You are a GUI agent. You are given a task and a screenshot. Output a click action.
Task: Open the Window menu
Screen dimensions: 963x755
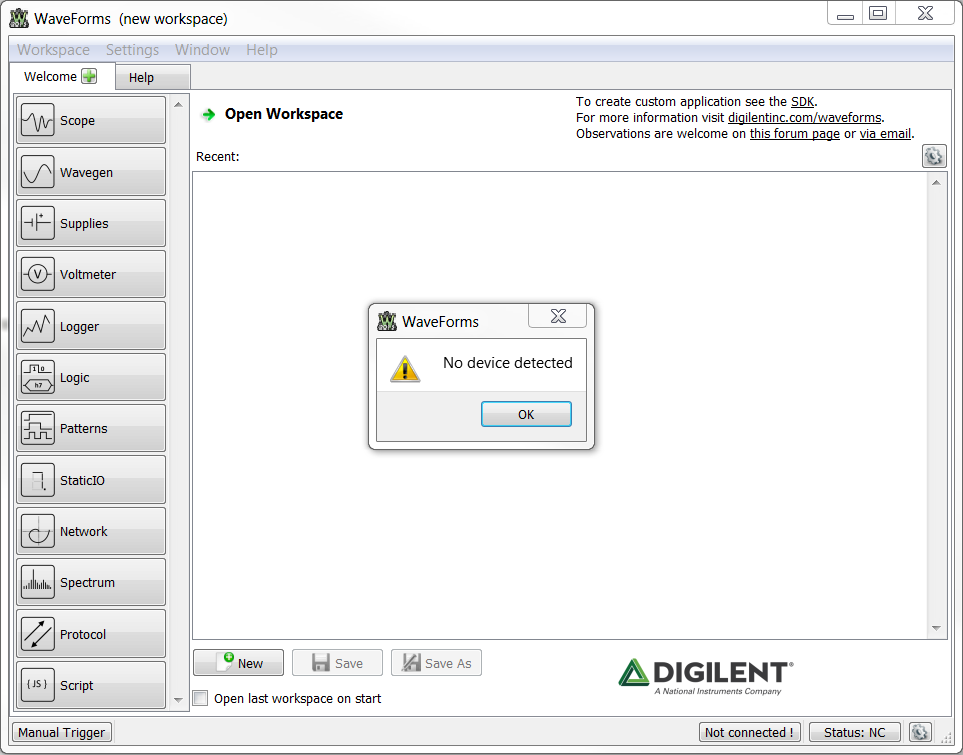(x=203, y=50)
